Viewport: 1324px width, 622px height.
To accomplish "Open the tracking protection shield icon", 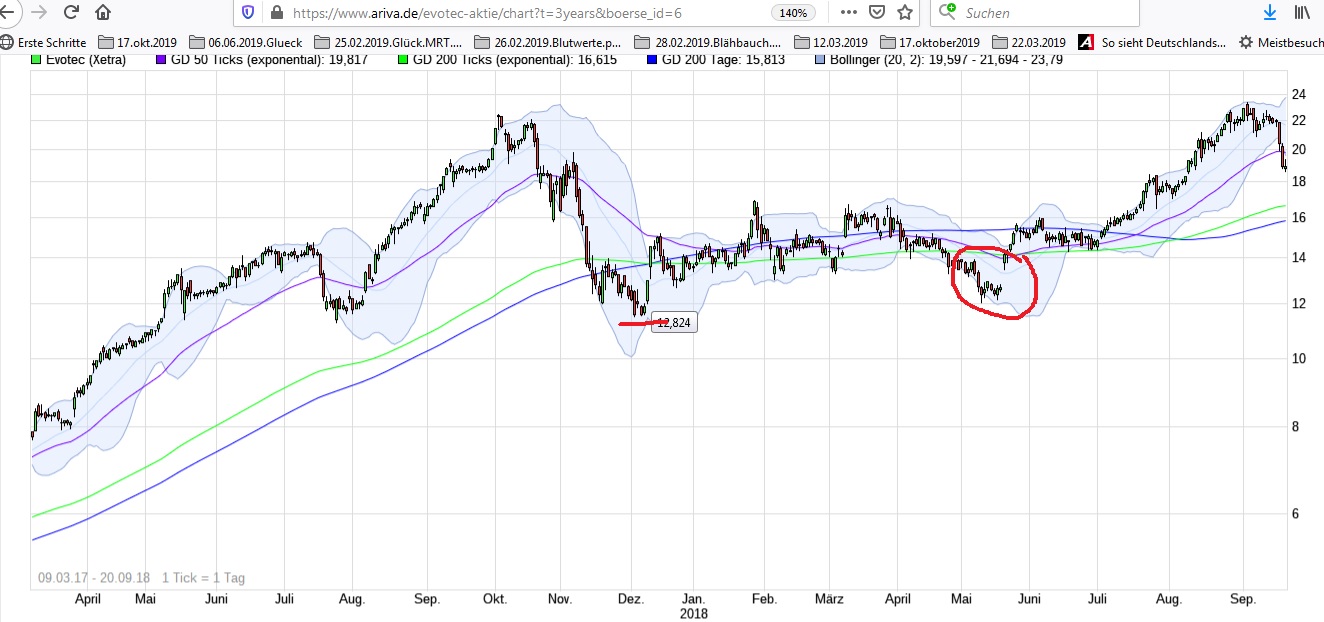I will (250, 13).
